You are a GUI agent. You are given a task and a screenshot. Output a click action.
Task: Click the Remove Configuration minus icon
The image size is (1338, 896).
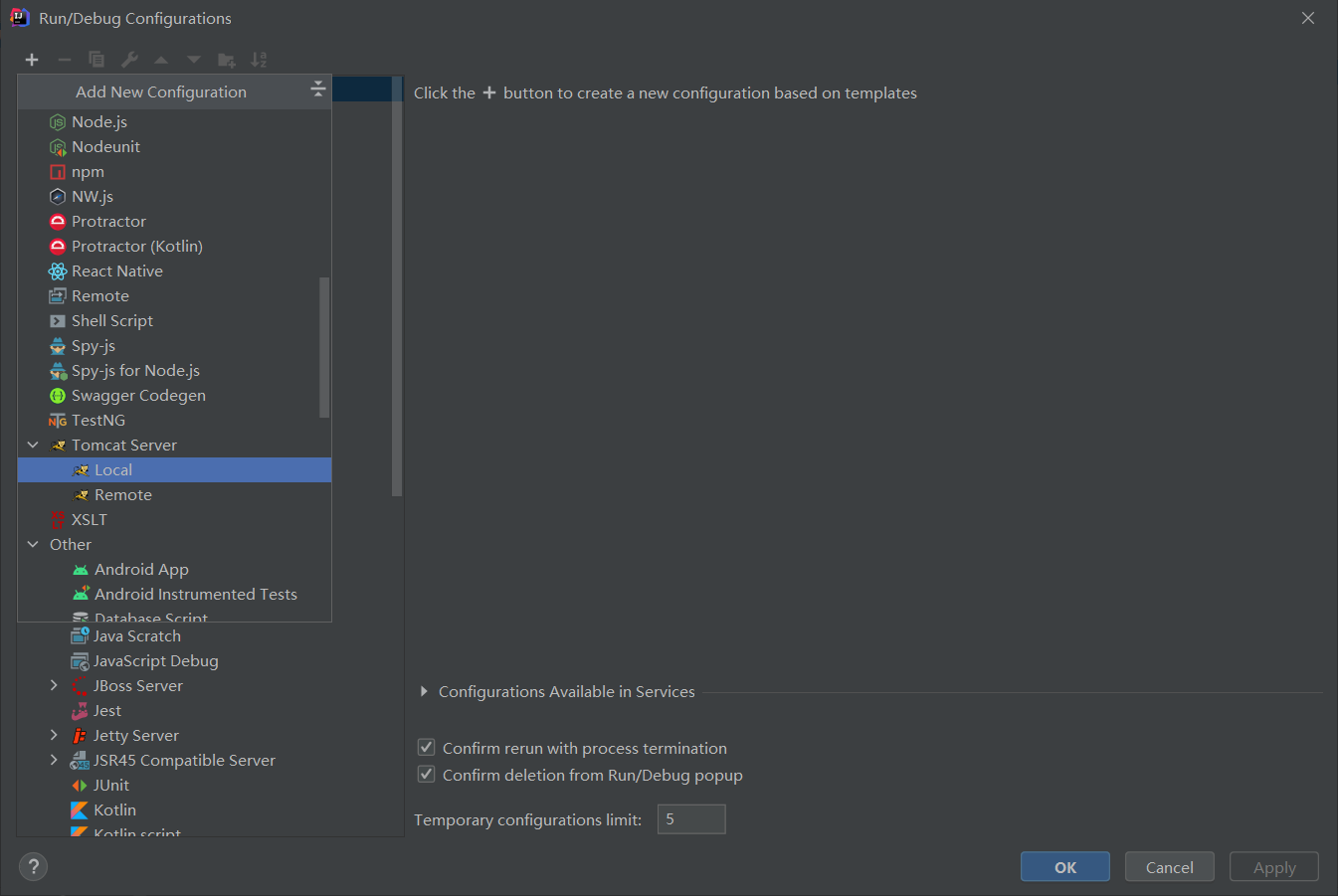(64, 60)
